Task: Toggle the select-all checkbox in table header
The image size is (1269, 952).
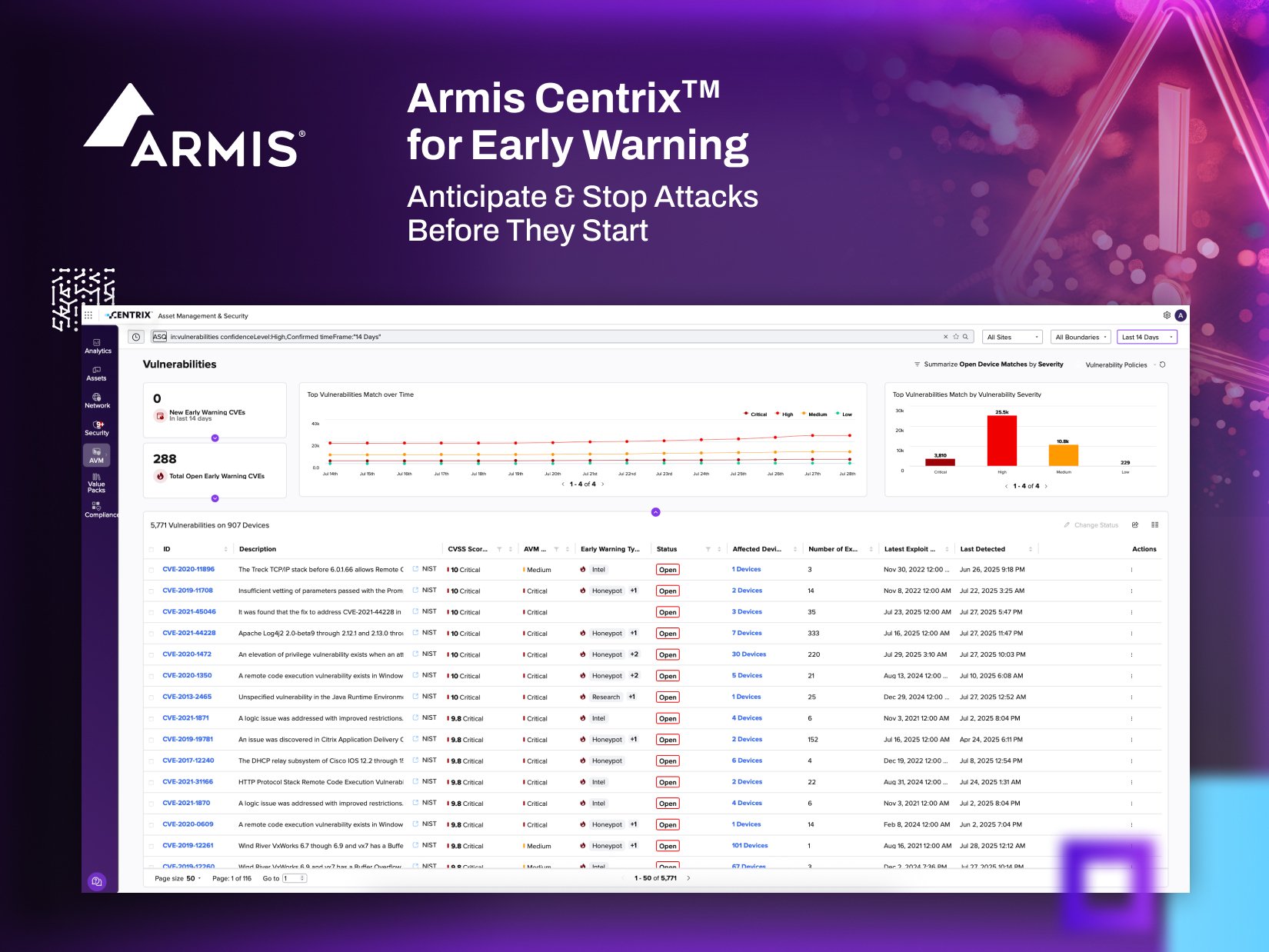Action: tap(152, 549)
